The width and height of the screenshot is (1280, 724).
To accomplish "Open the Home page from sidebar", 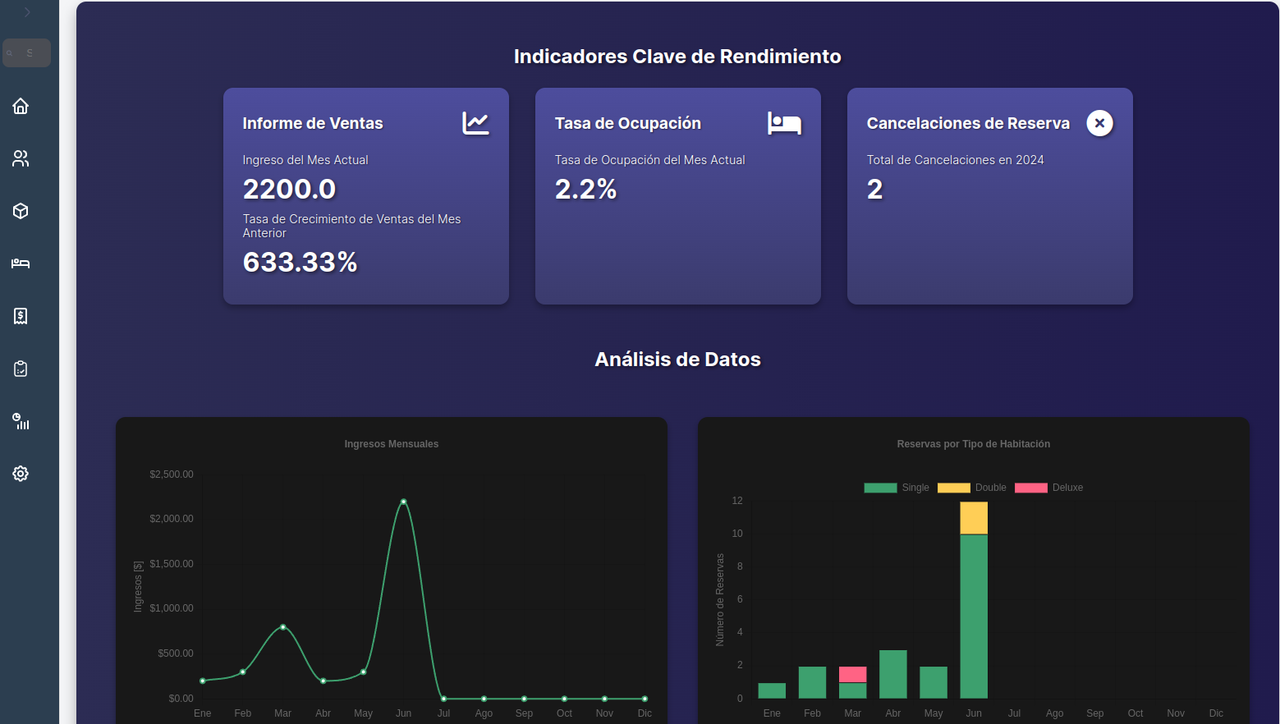I will point(20,106).
